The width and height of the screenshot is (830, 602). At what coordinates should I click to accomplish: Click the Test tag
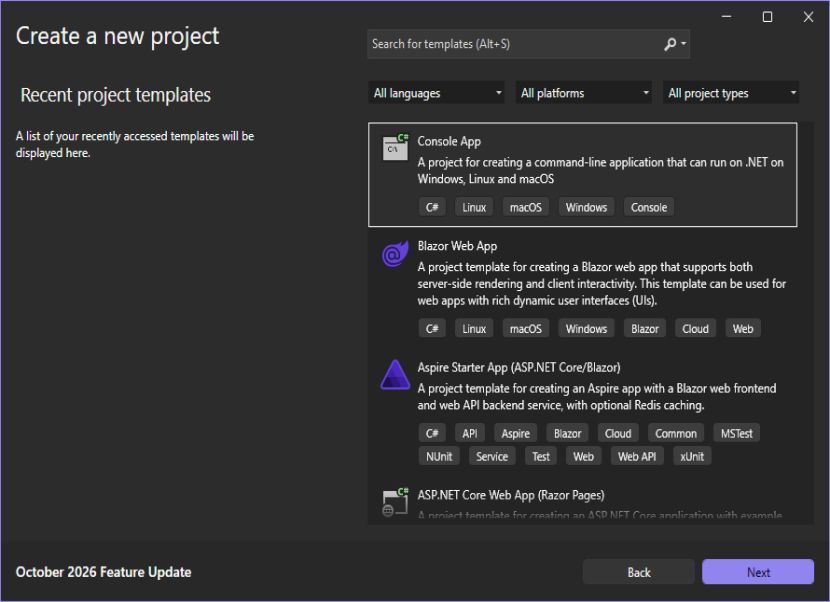[x=540, y=457]
